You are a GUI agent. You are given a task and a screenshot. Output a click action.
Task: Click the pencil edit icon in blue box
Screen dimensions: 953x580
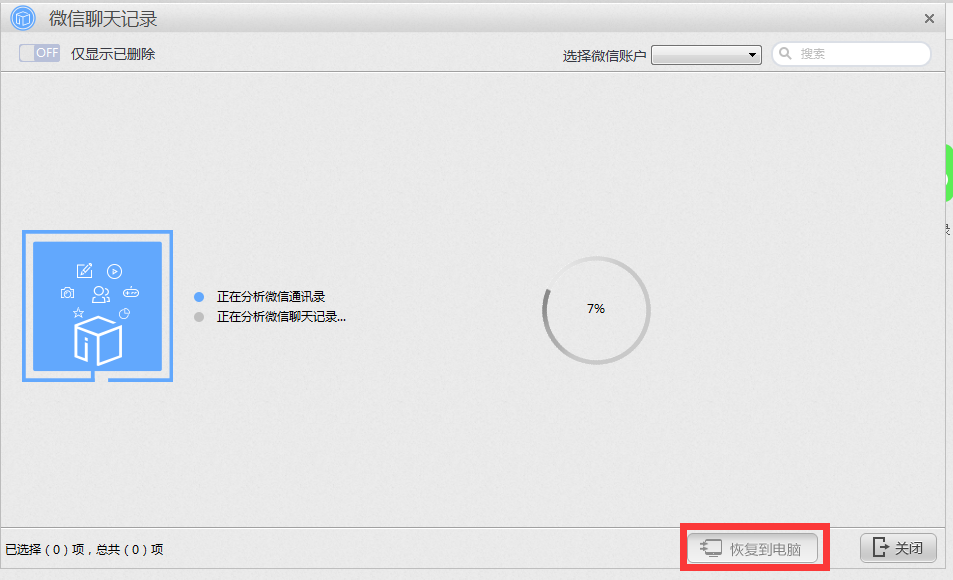83,270
